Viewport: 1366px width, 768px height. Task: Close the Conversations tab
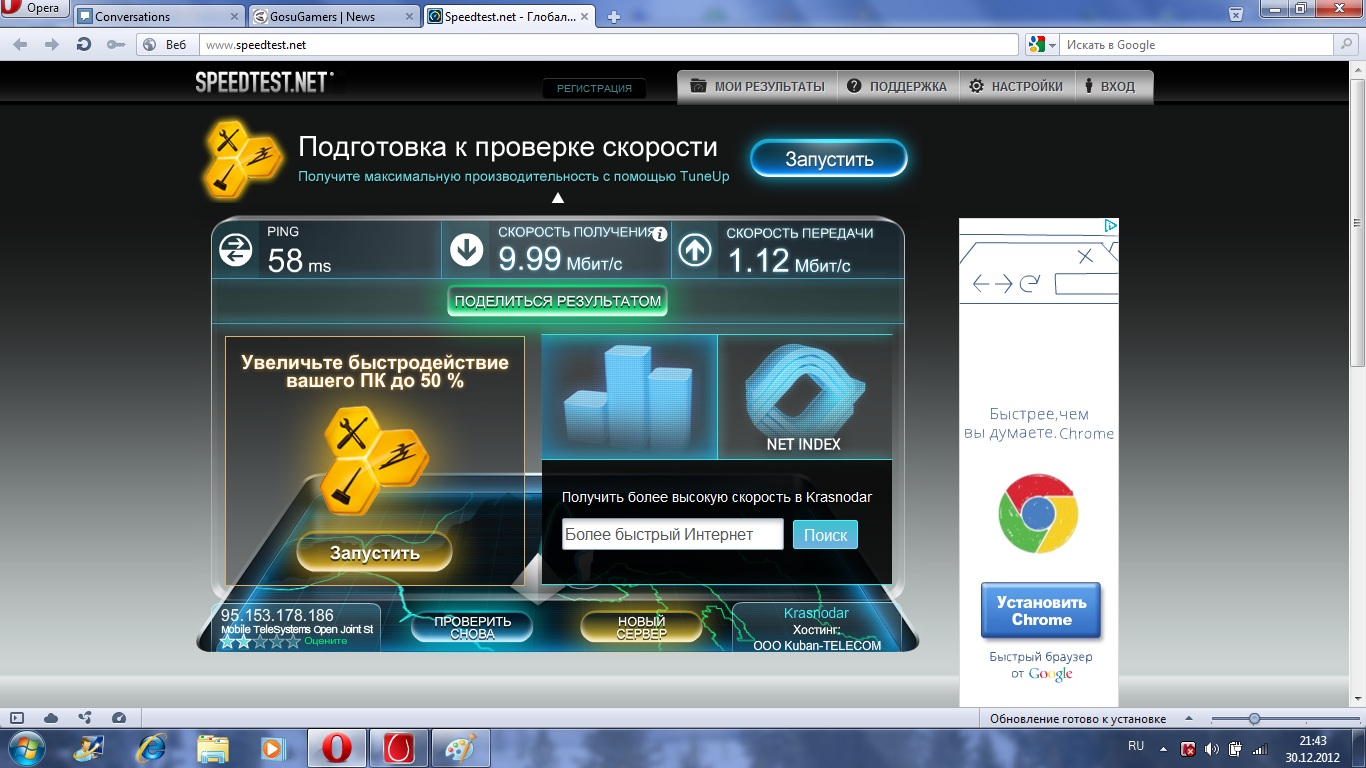click(x=235, y=17)
